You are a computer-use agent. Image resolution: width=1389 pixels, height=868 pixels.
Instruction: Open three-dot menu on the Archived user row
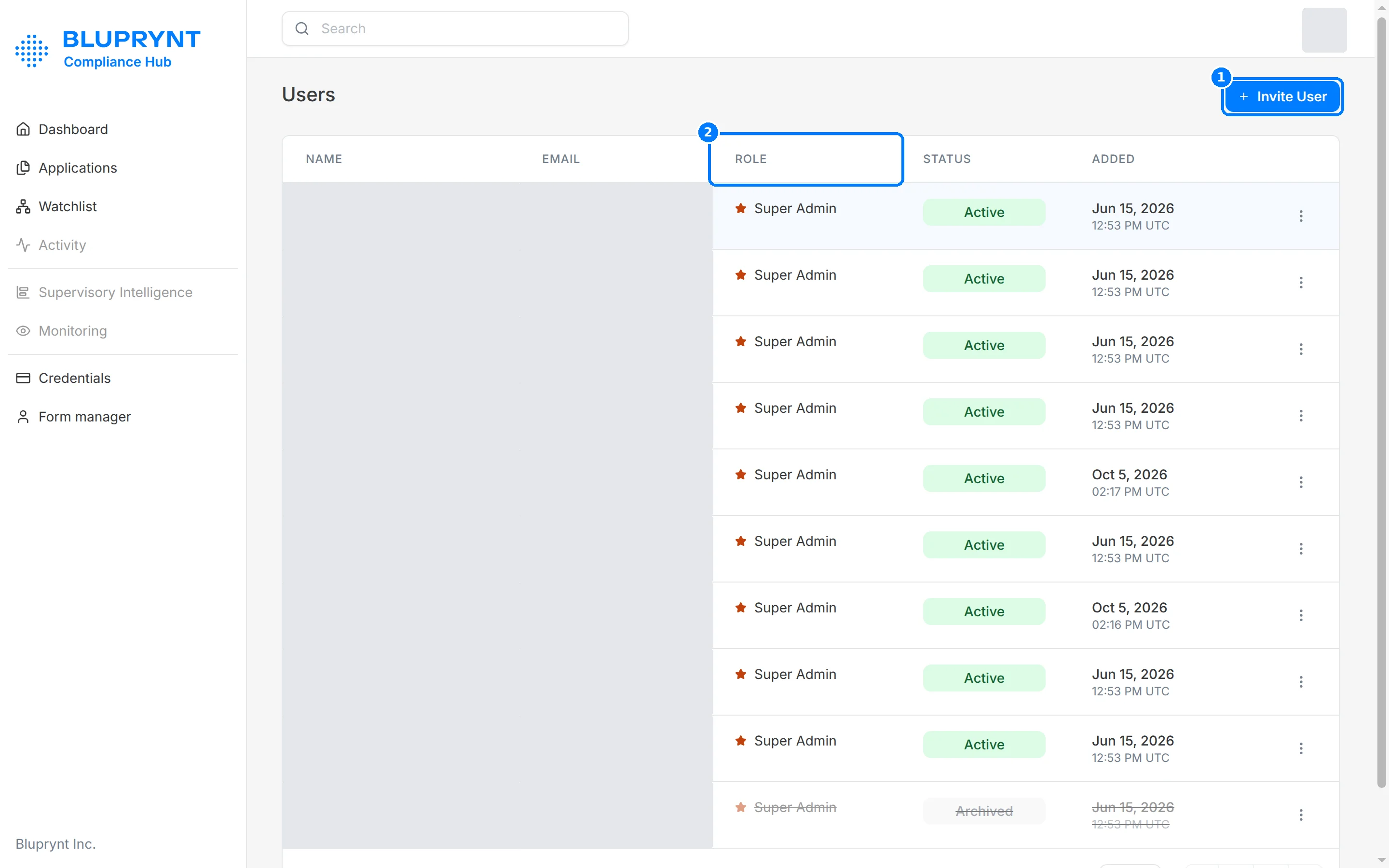(x=1301, y=815)
